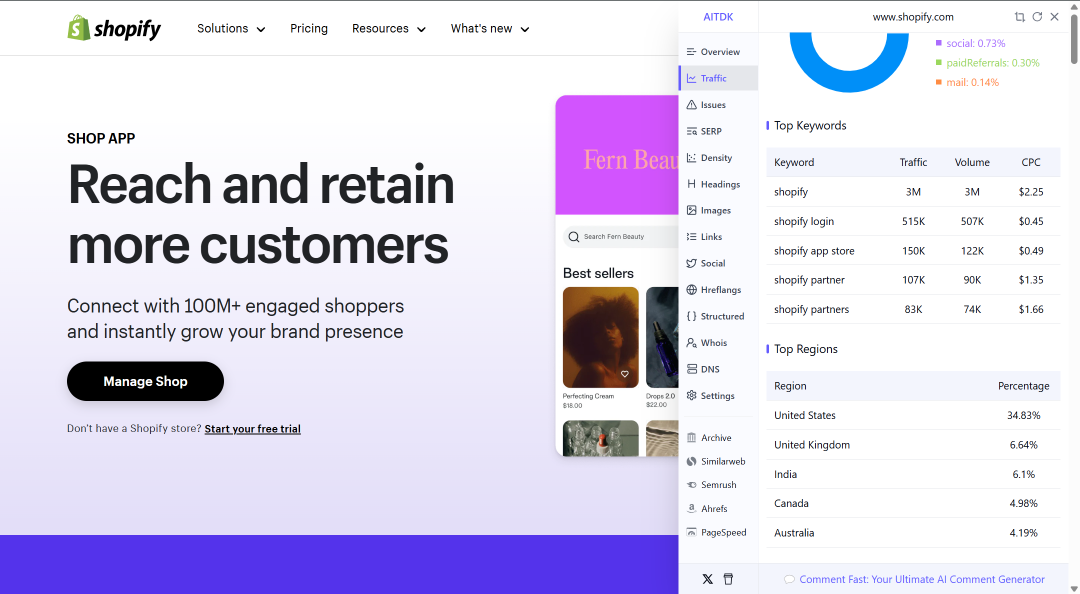This screenshot has width=1080, height=594.
Task: Click the Volume column header
Action: (972, 162)
